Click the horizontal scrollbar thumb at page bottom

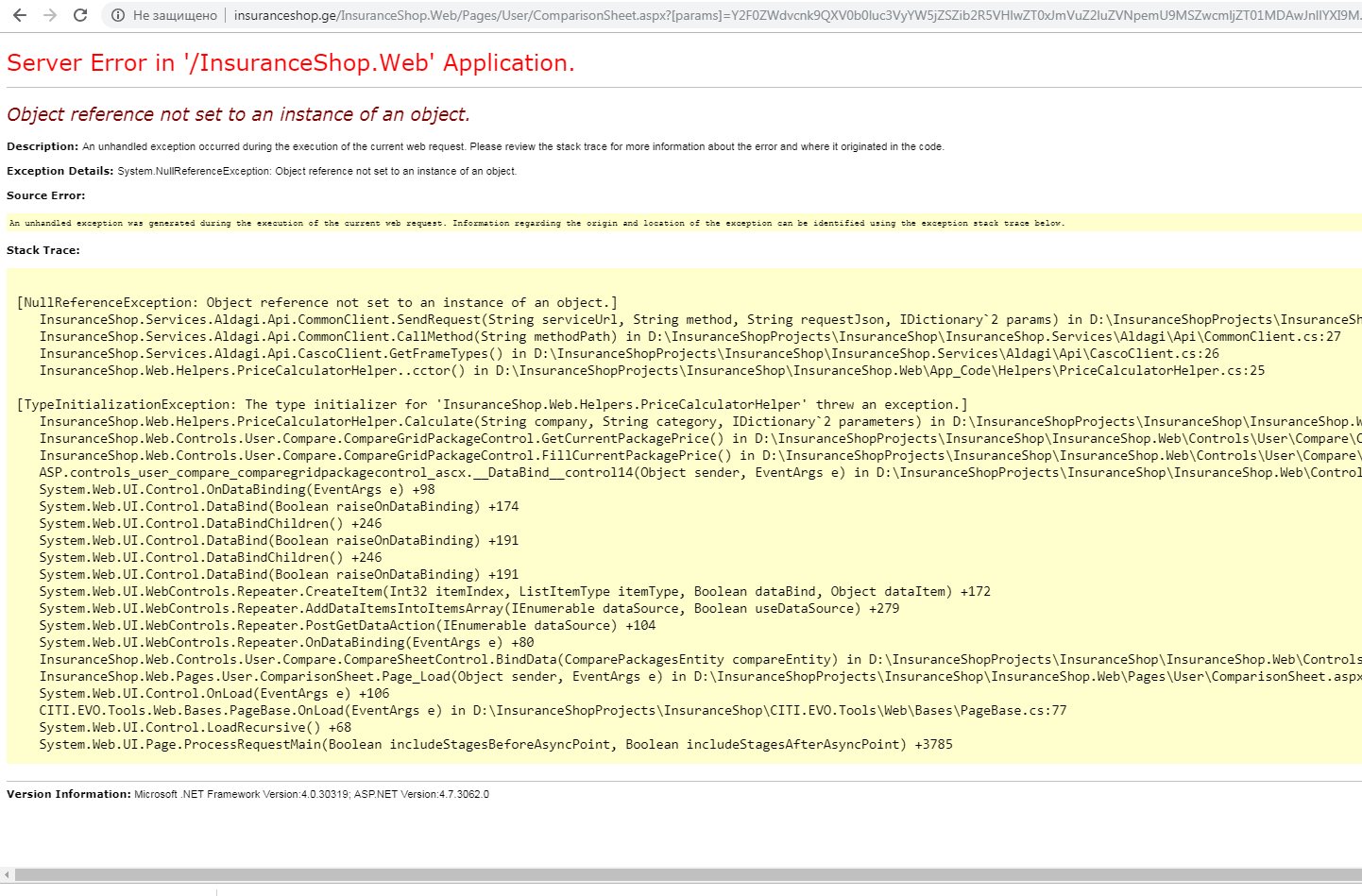688,875
